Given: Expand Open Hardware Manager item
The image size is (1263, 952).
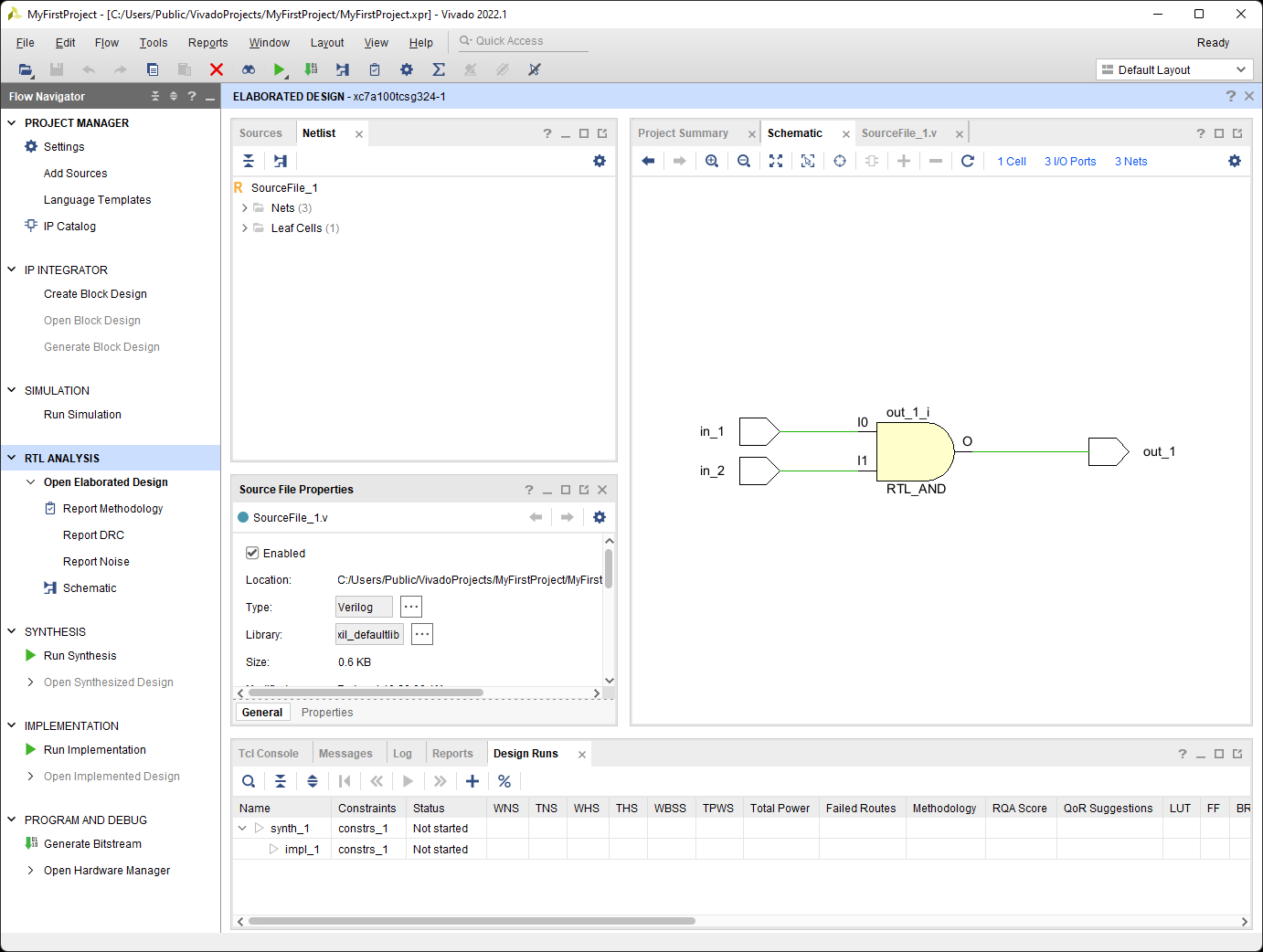Looking at the screenshot, I should (x=31, y=871).
